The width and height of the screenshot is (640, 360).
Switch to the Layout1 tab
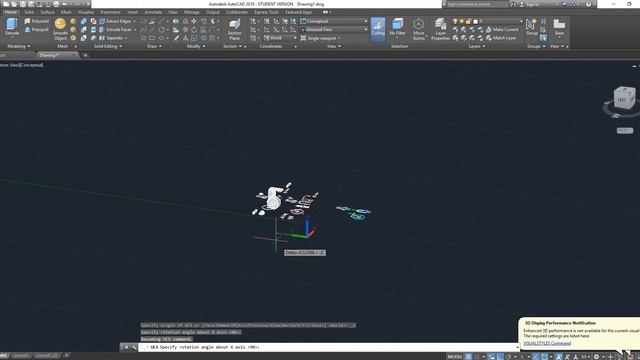pos(20,356)
